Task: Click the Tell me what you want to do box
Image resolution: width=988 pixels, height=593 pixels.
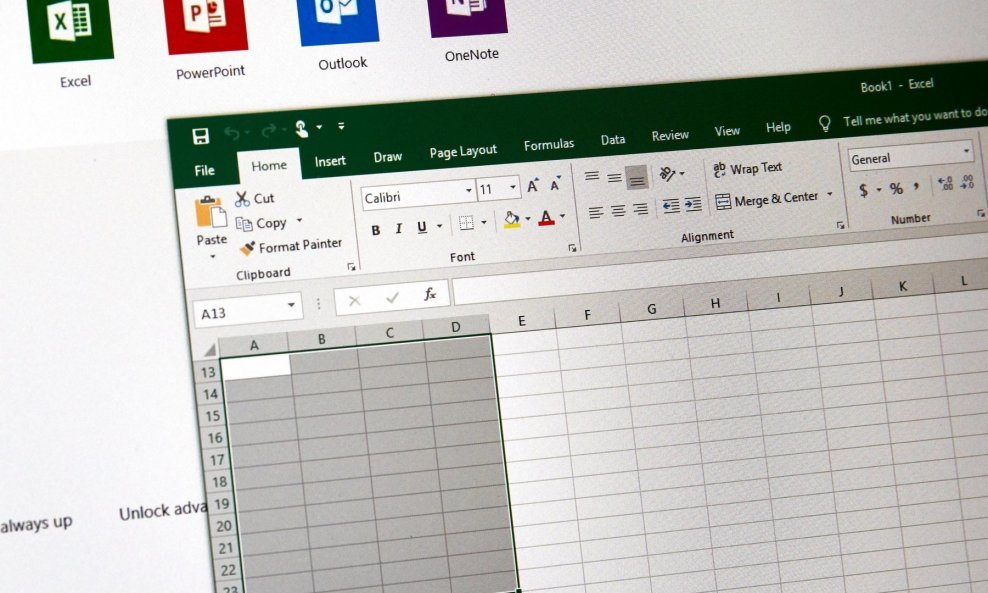Action: point(914,117)
